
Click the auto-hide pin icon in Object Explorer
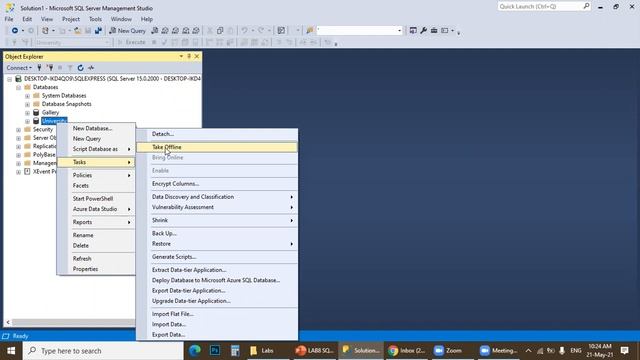tap(189, 56)
